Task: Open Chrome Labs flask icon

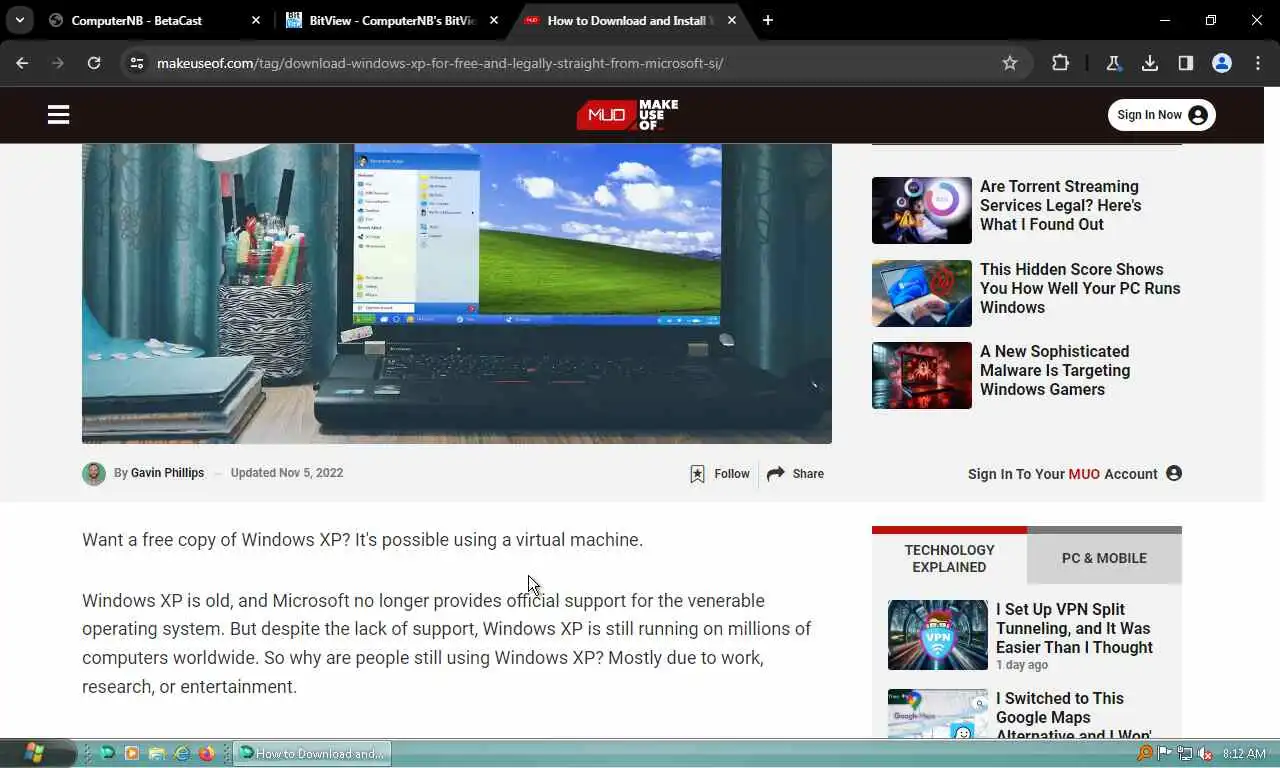Action: (x=1113, y=63)
